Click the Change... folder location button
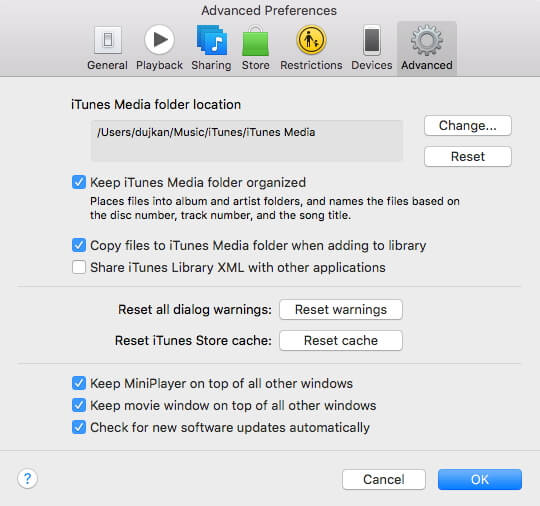540x506 pixels. point(468,126)
